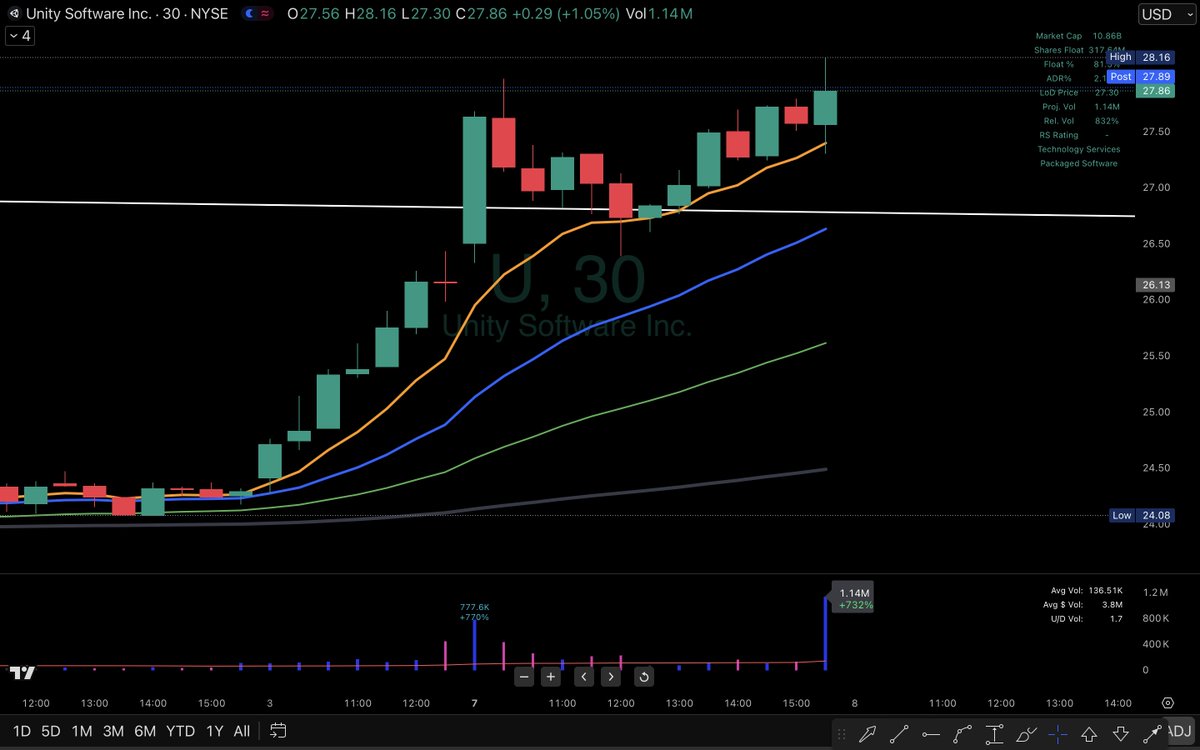Toggle ADJ adjusted data button
The width and height of the screenshot is (1200, 750).
point(1181,731)
